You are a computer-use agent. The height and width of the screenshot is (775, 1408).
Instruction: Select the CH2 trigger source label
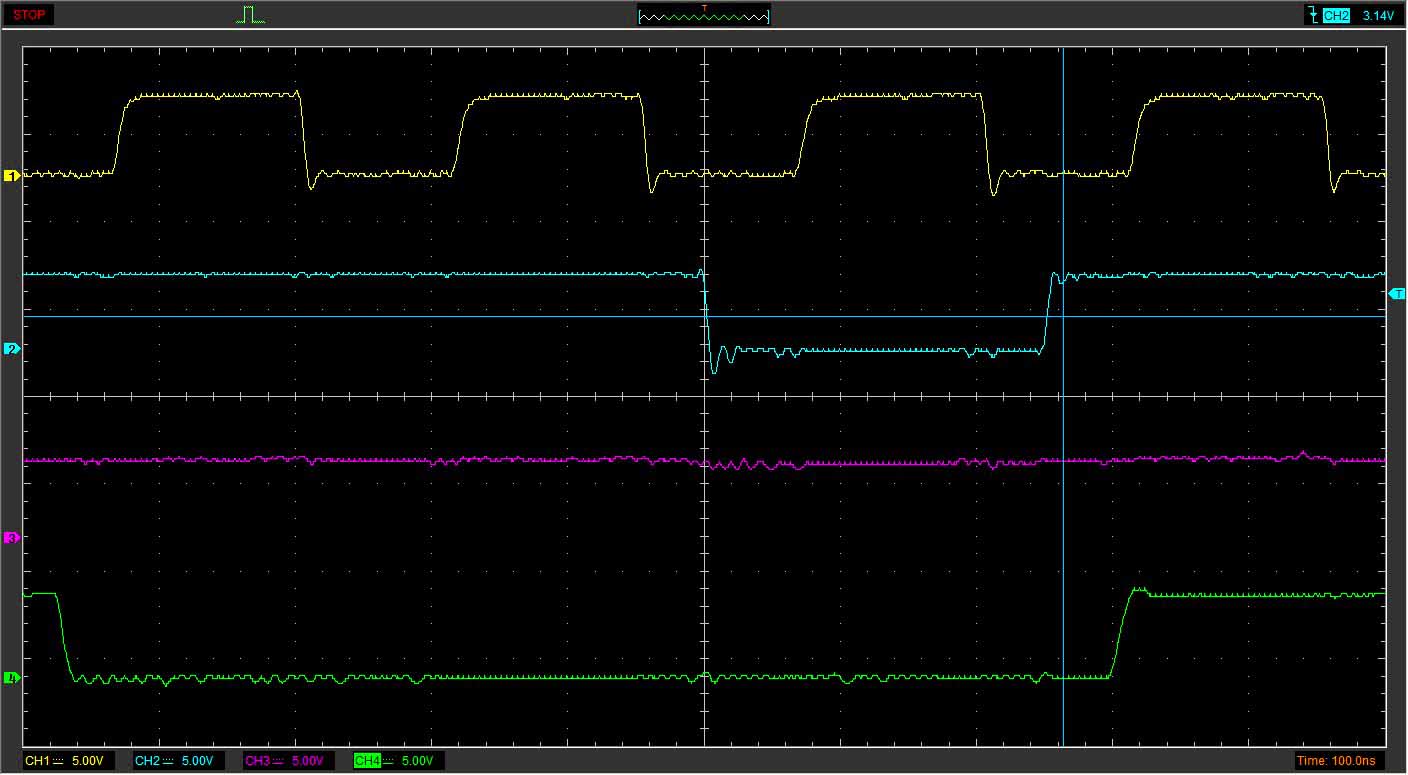click(x=1336, y=16)
